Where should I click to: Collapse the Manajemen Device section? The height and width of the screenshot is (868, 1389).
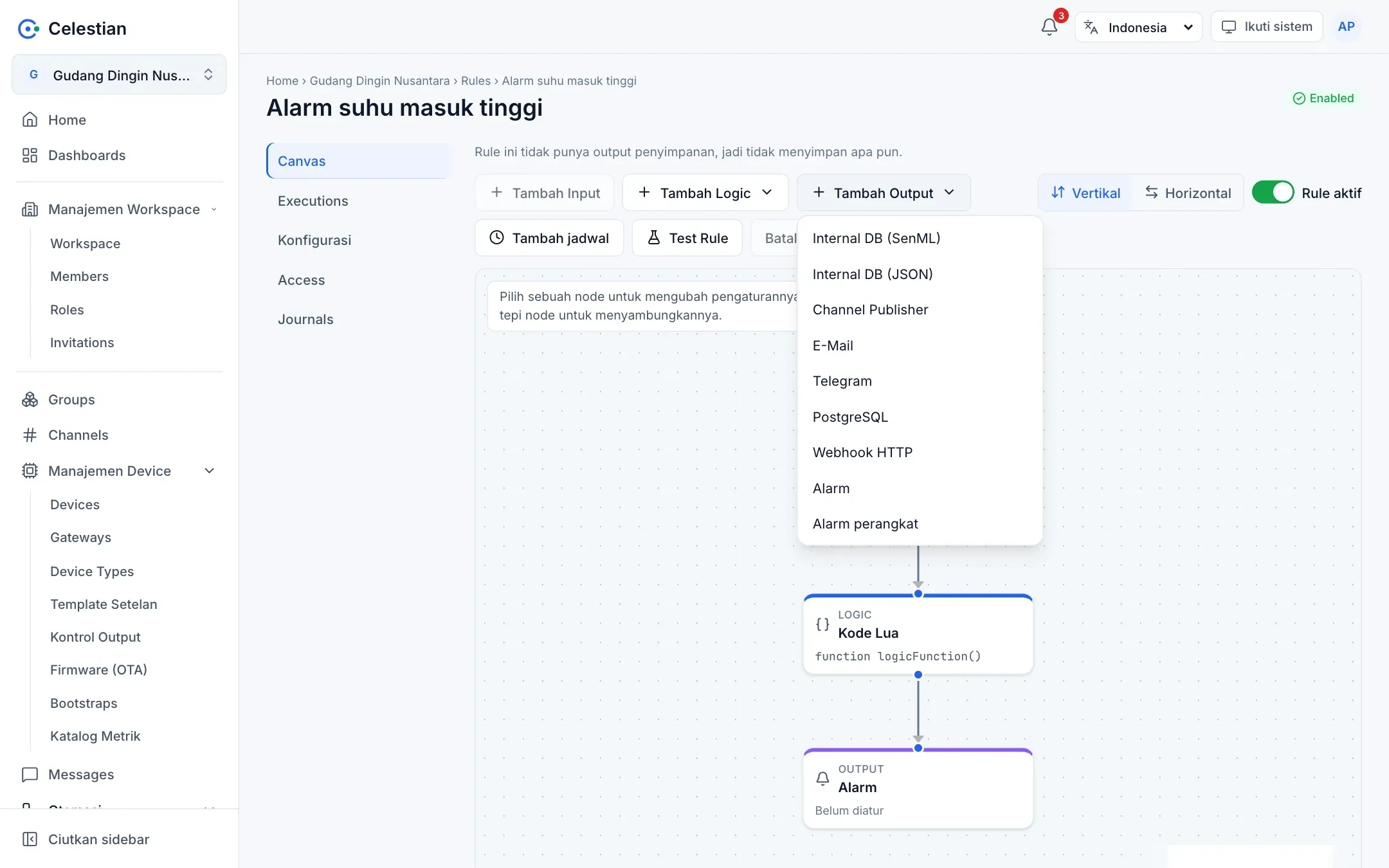[x=119, y=471]
